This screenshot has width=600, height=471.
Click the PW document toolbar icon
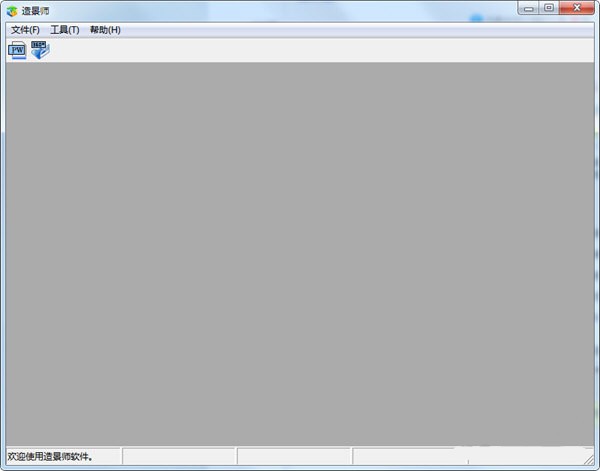click(x=17, y=50)
